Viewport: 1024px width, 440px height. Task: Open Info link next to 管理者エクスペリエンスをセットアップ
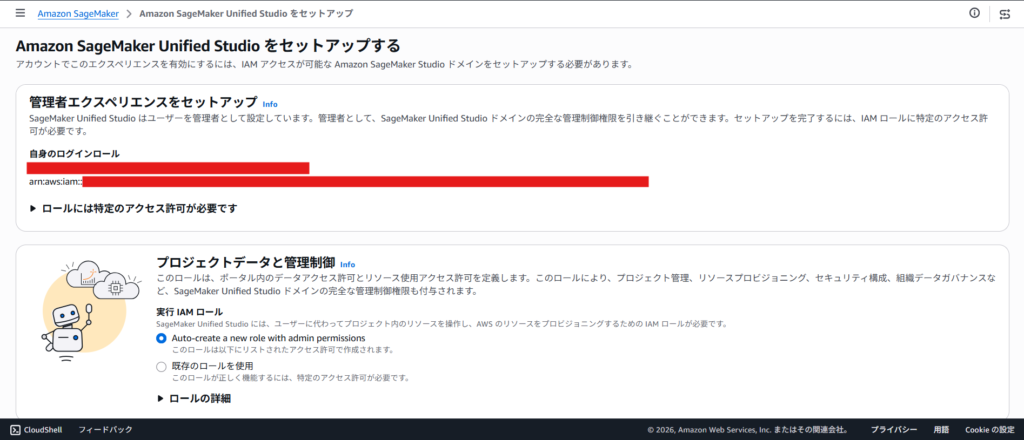tap(270, 104)
